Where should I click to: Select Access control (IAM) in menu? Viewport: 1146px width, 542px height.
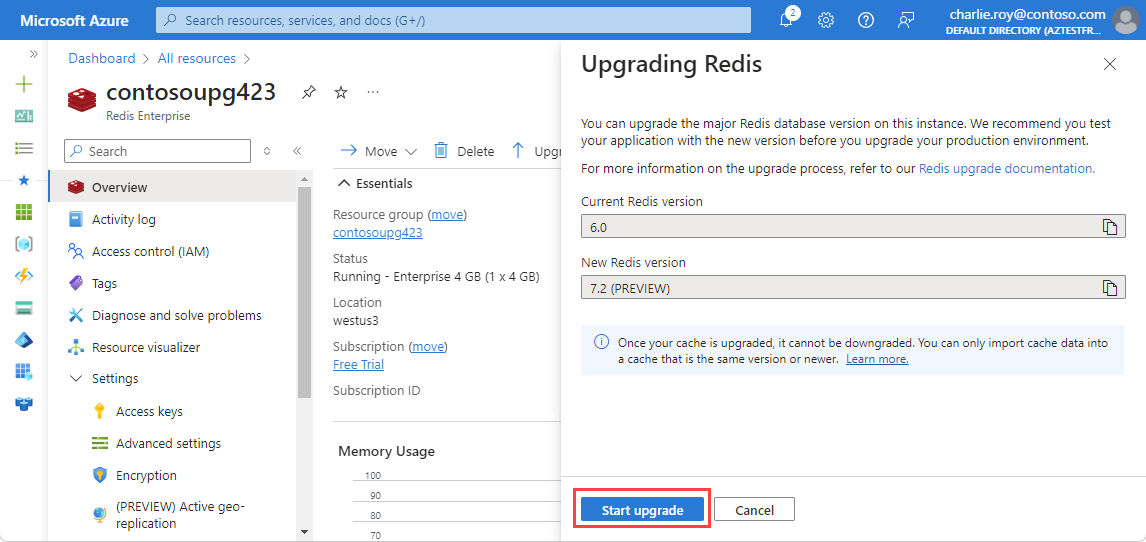click(150, 251)
